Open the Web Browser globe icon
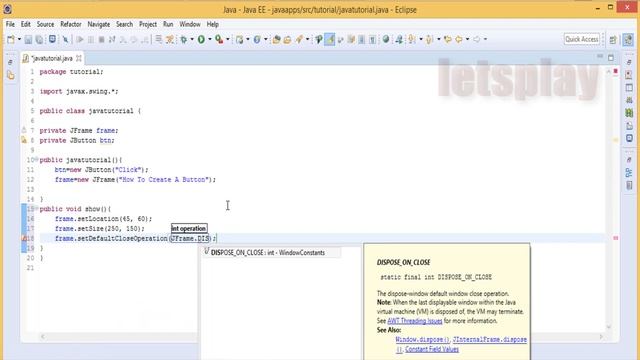 coord(386,40)
